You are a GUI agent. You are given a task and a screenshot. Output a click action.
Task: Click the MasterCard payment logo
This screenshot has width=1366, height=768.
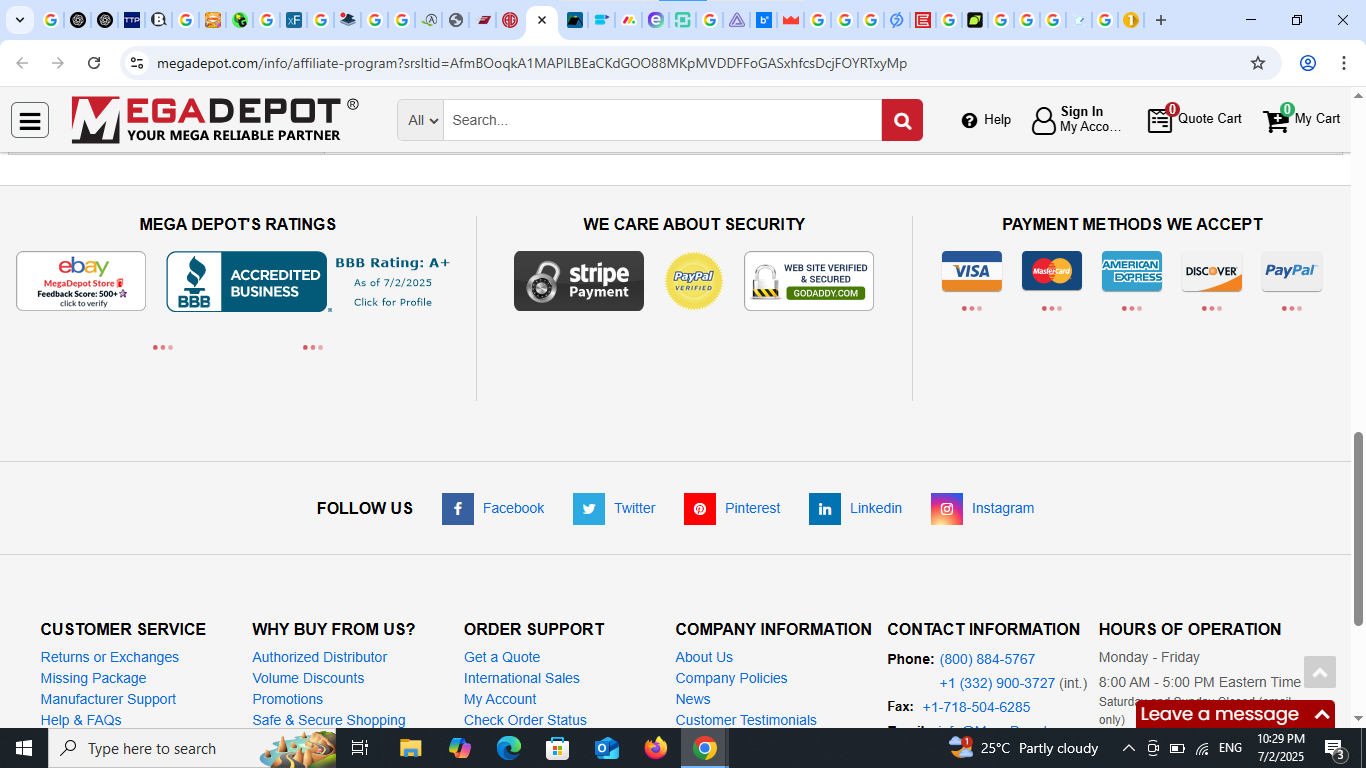point(1052,271)
